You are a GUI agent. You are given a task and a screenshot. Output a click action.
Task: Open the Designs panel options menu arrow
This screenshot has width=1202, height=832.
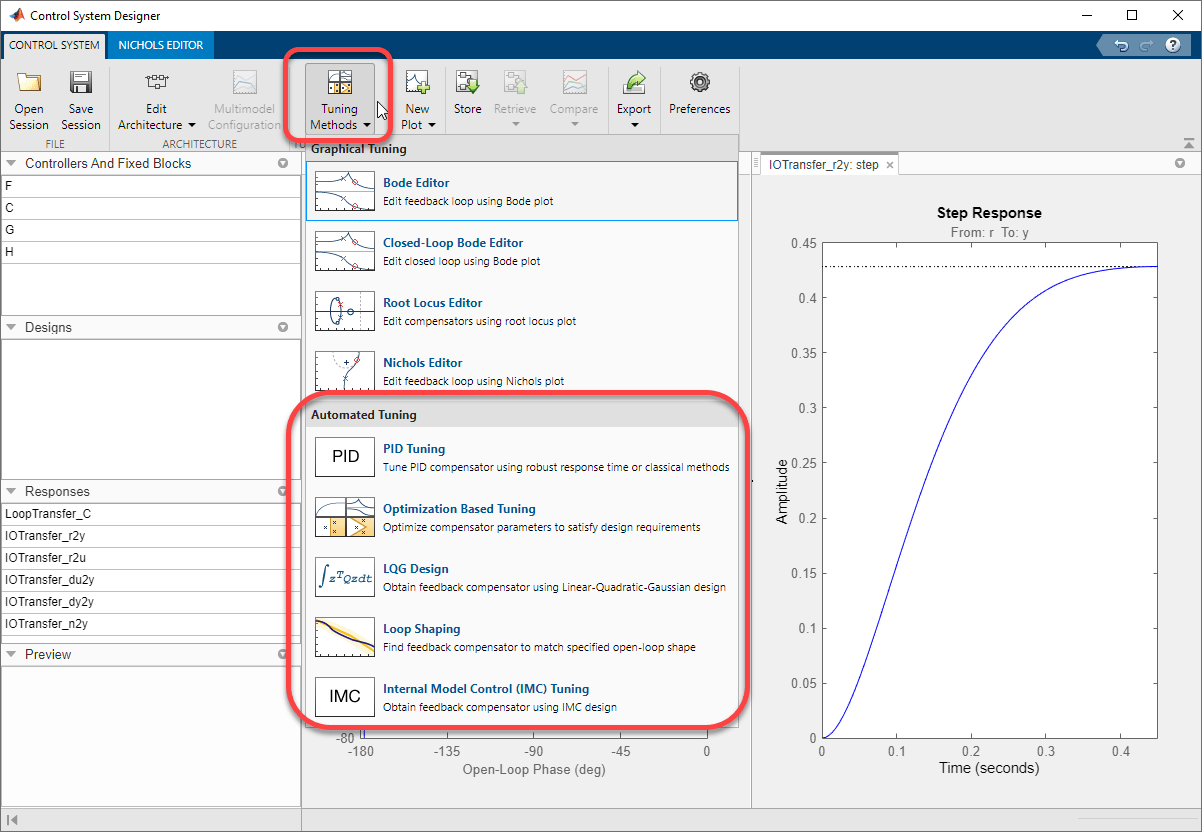pyautogui.click(x=283, y=327)
